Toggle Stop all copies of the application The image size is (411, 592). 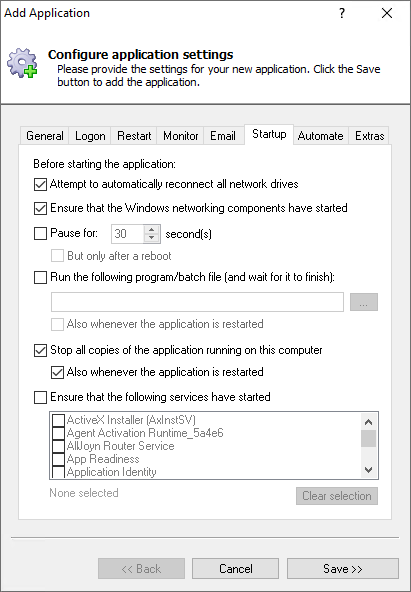pyautogui.click(x=40, y=350)
